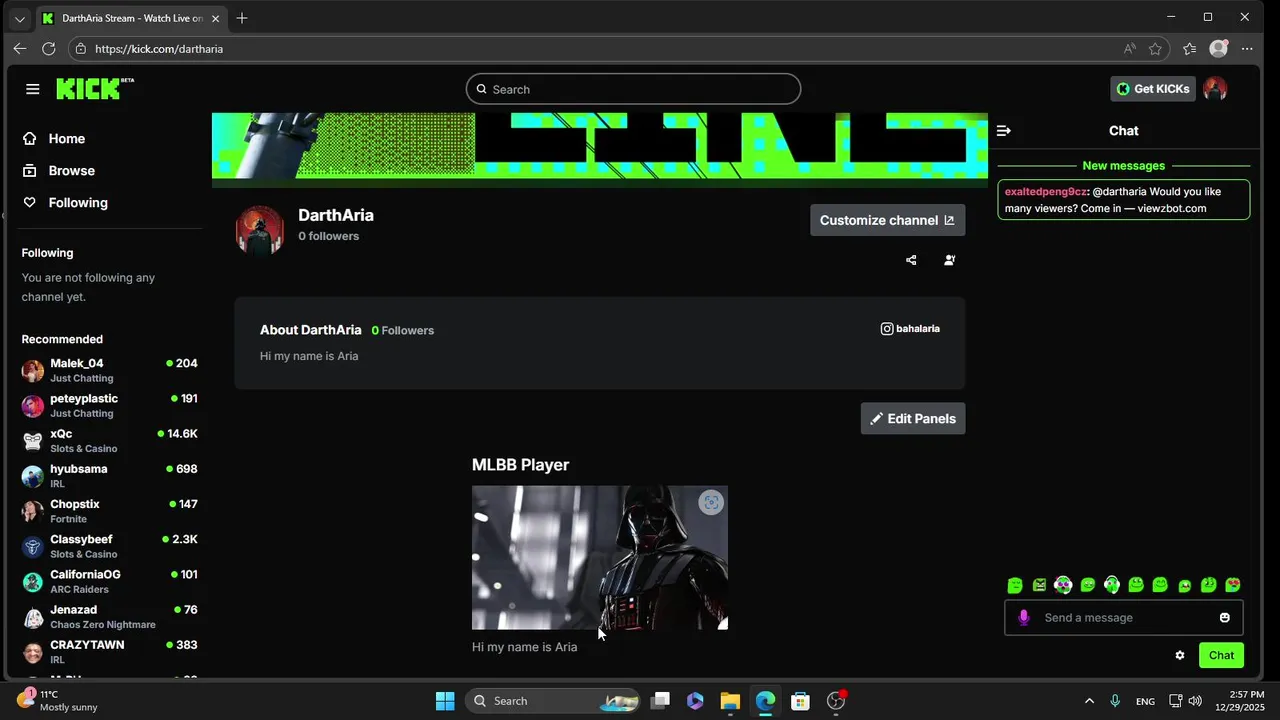Open Microsoft Store from taskbar
Viewport: 1280px width, 720px height.
click(x=800, y=701)
